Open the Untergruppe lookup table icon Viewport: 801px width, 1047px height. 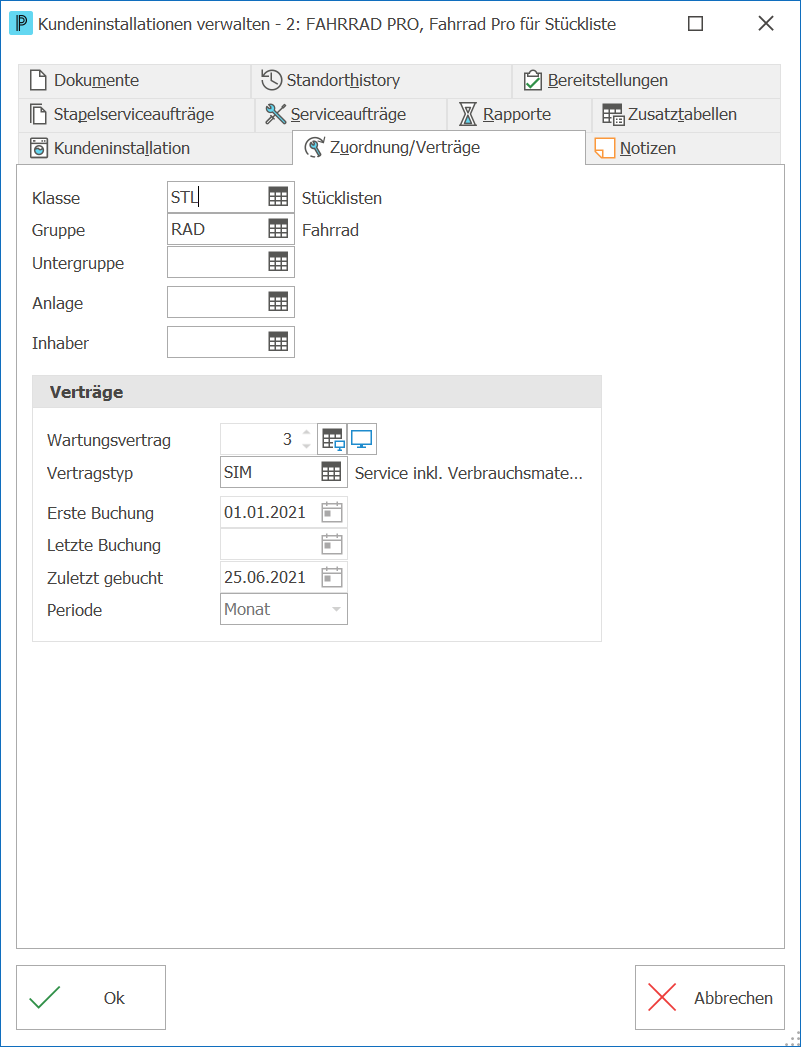pyautogui.click(x=278, y=262)
